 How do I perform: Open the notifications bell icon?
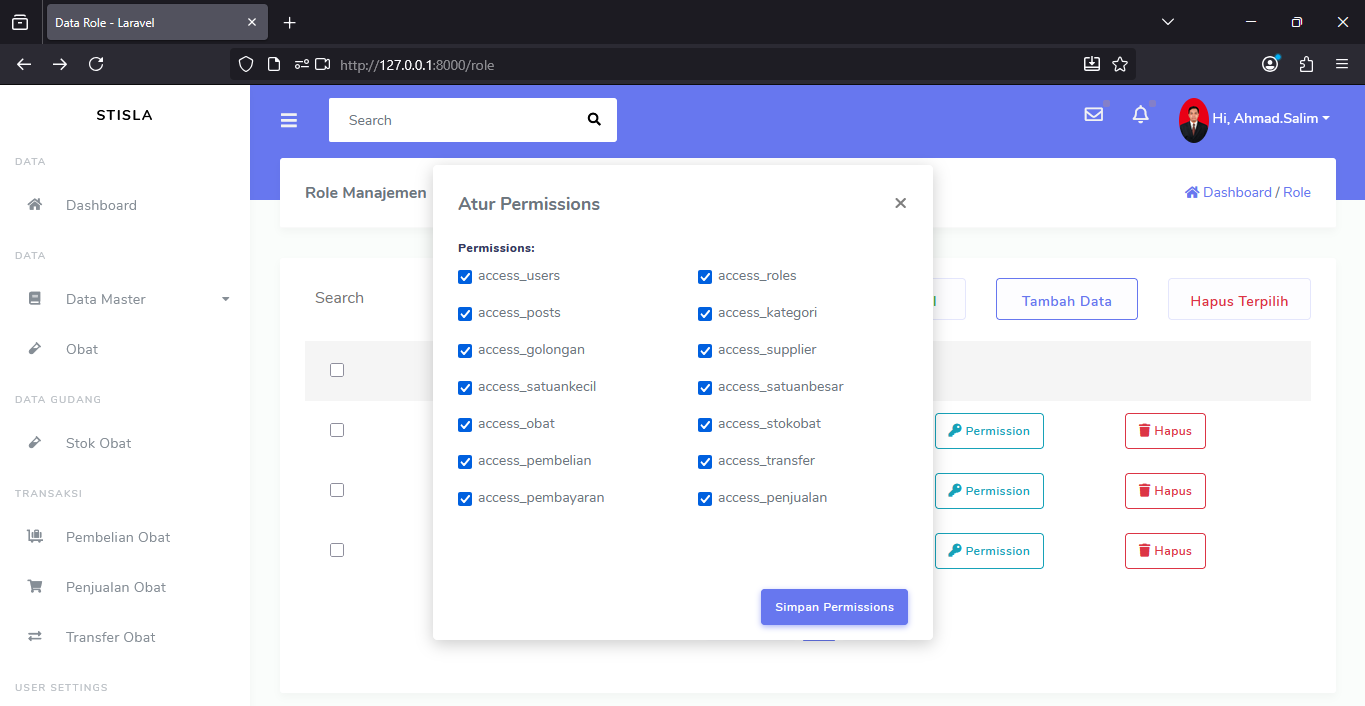pyautogui.click(x=1140, y=115)
